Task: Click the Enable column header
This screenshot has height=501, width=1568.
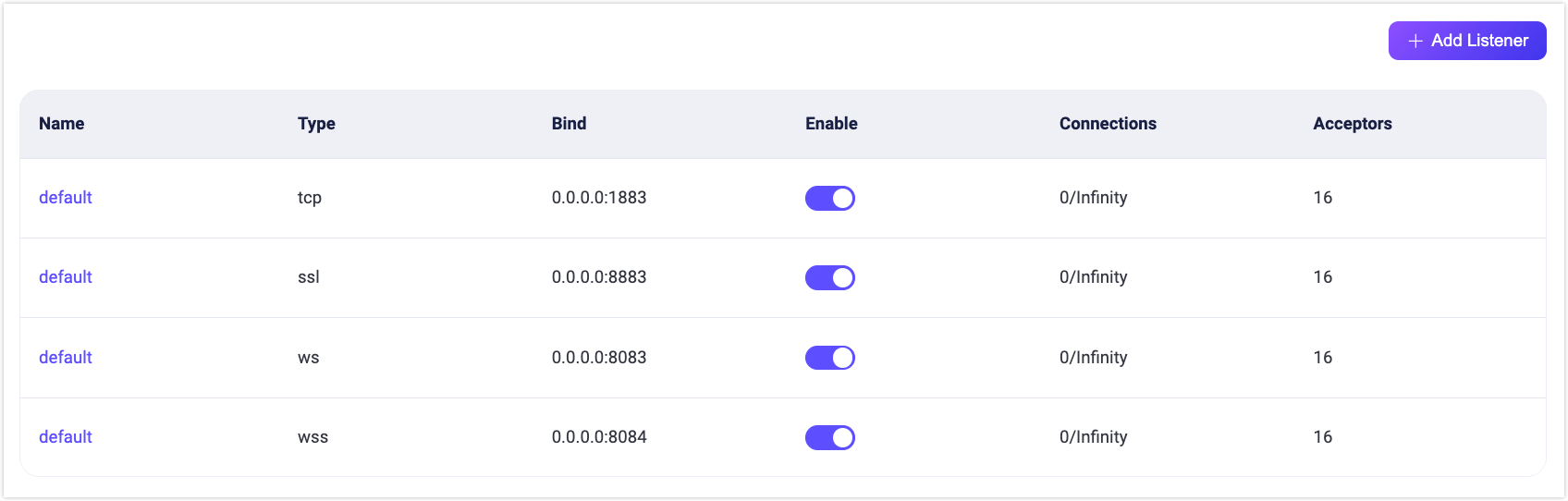Action: coord(831,124)
